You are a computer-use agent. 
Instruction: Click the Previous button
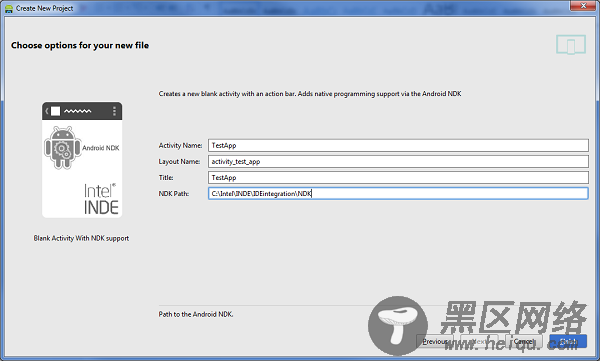(435, 341)
